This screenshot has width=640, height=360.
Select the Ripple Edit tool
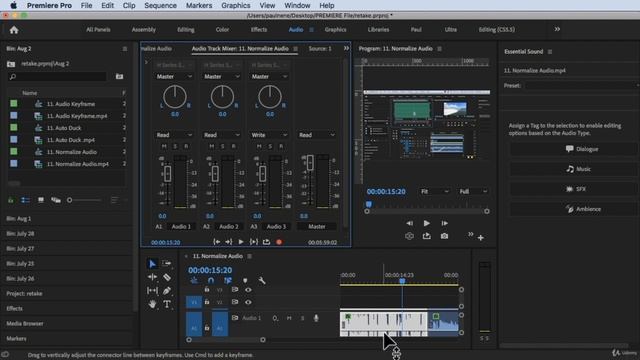tap(152, 277)
